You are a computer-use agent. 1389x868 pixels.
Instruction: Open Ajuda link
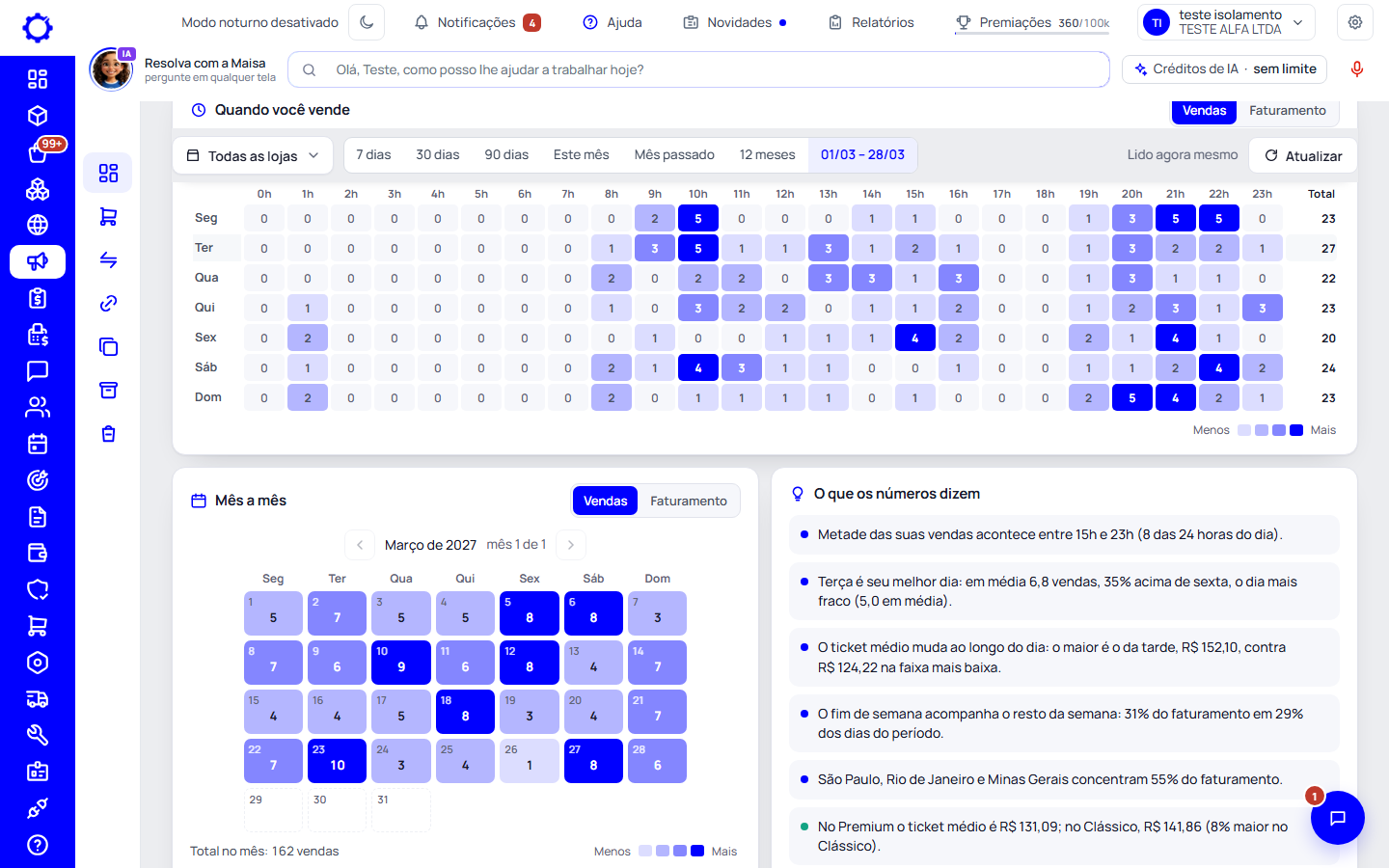[613, 22]
